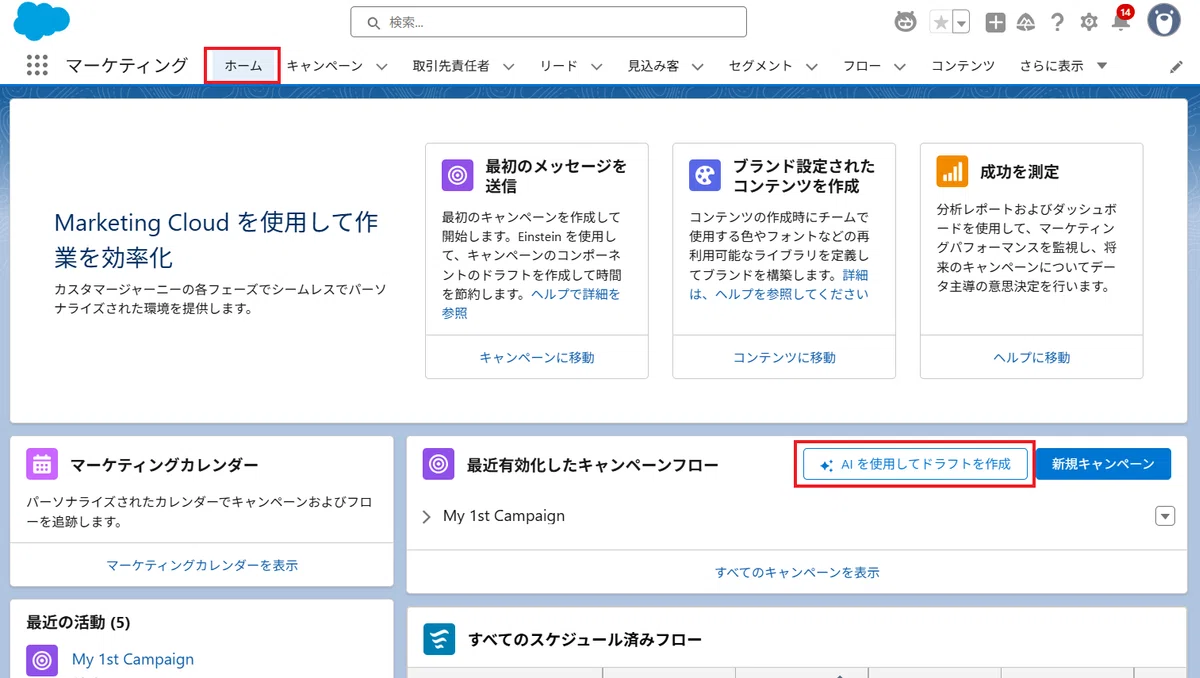Viewport: 1200px width, 678px height.
Task: Click the マーケティングカレンダー card title
Action: 164,465
